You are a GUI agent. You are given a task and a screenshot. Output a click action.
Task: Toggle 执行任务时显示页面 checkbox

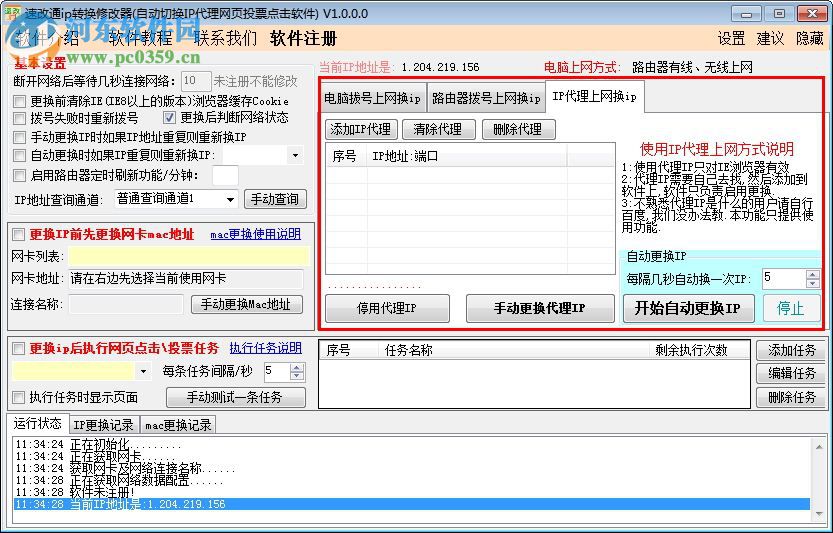[19, 397]
